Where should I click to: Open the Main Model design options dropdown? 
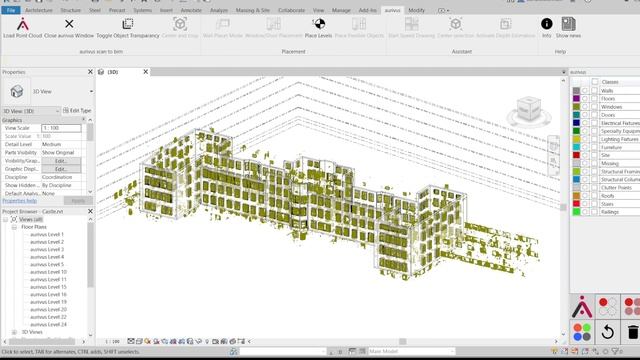(x=452, y=351)
